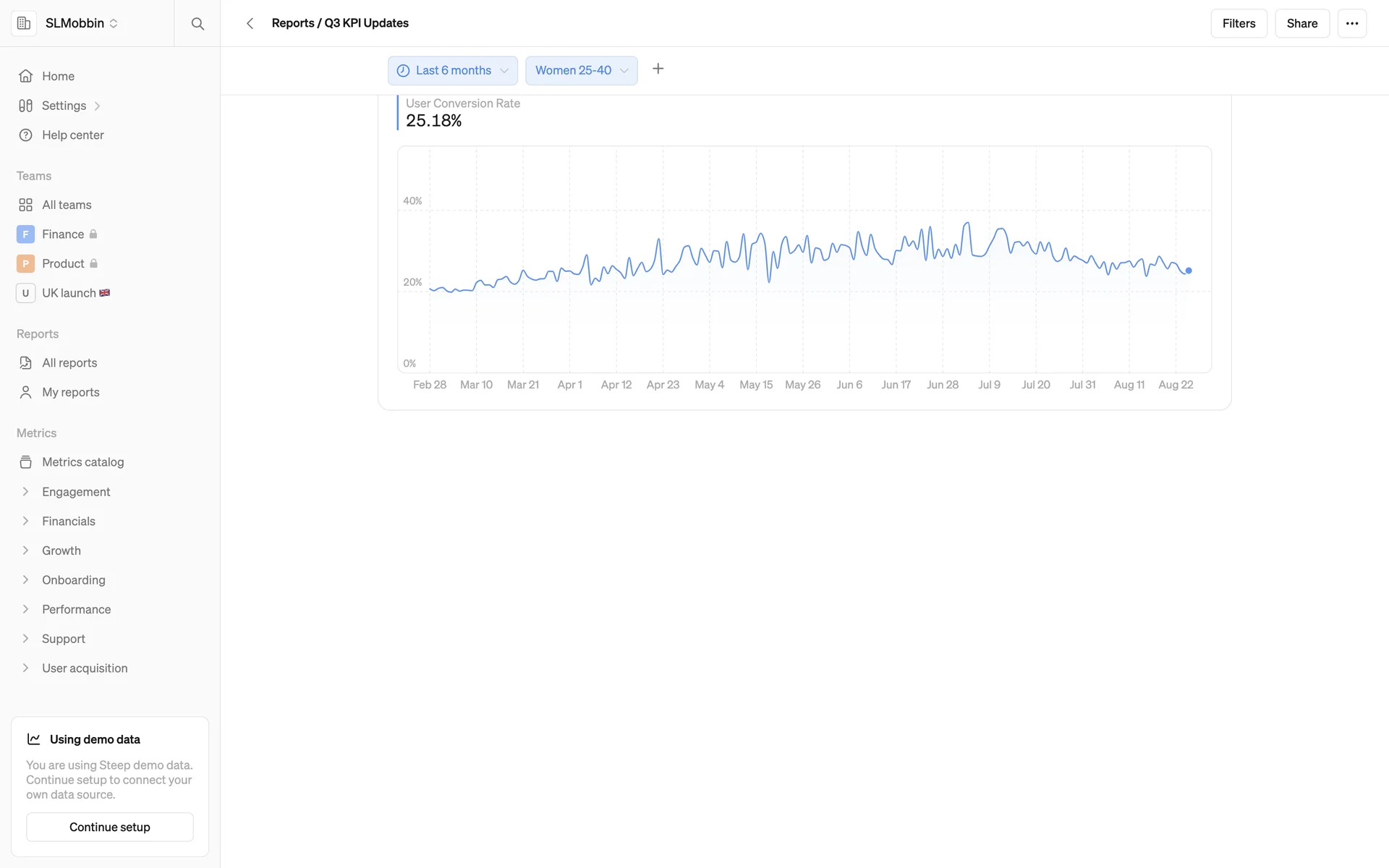1389x868 pixels.
Task: Expand the Engagement metrics category
Action: point(26,492)
